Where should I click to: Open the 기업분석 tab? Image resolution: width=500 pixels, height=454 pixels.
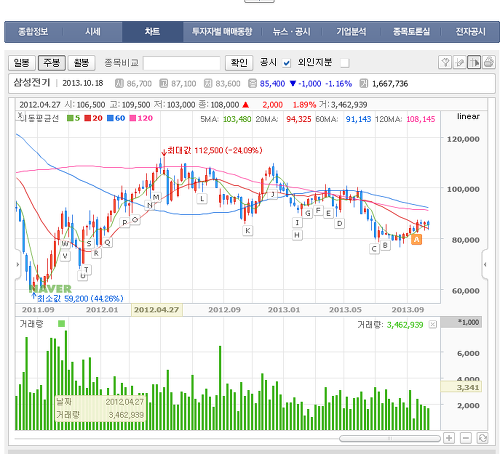[351, 32]
